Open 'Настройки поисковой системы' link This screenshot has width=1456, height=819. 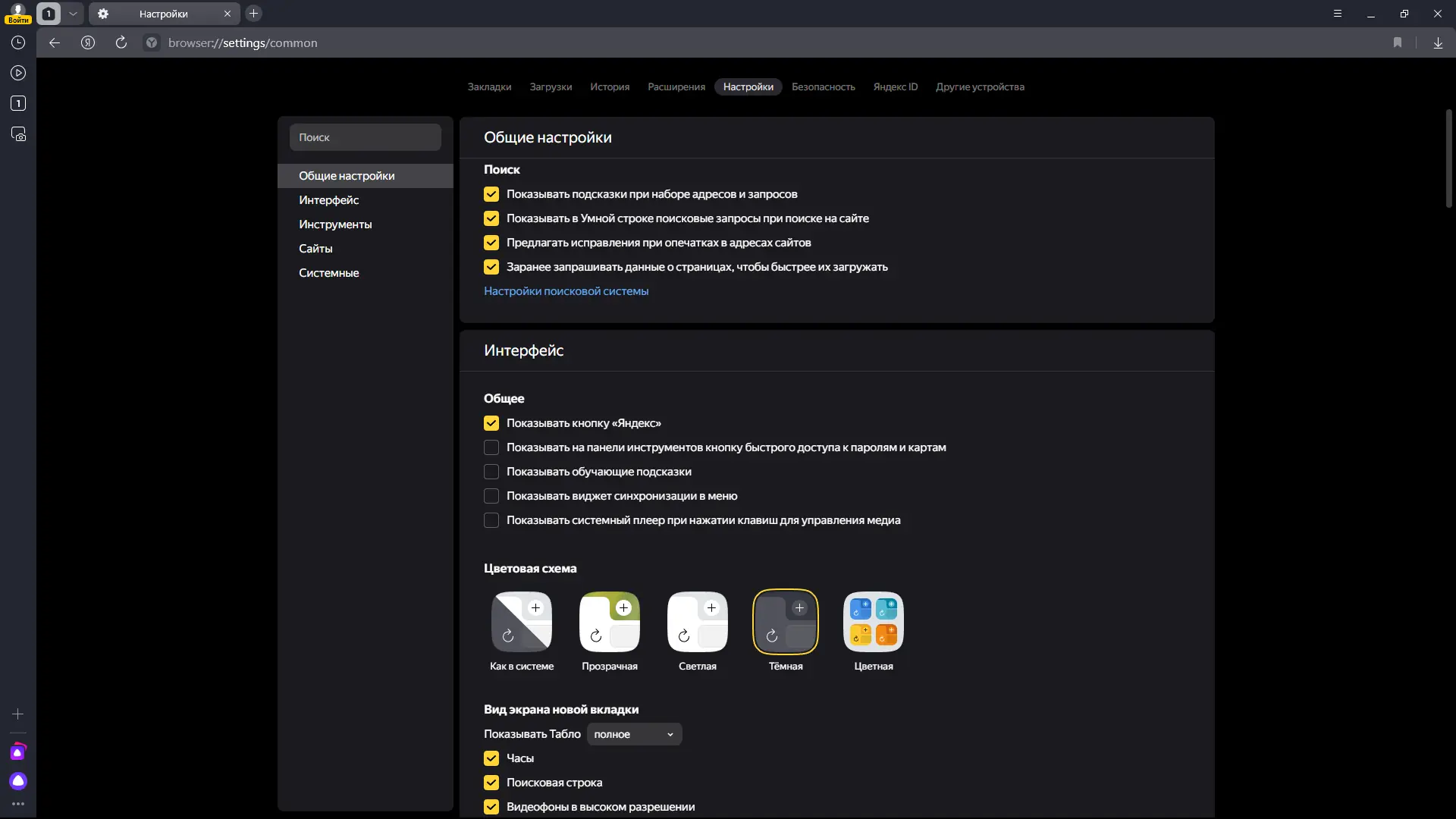click(566, 291)
